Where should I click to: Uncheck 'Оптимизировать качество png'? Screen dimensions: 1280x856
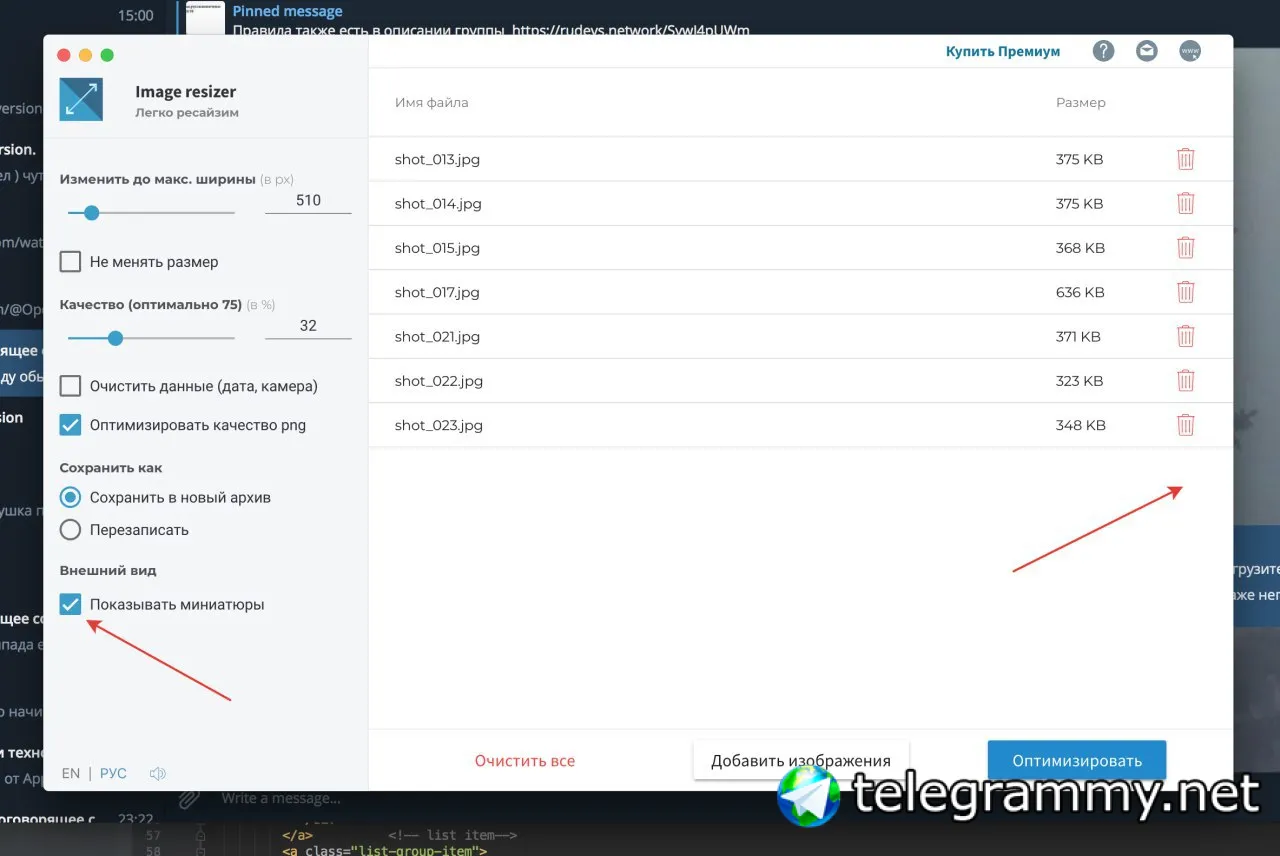[70, 425]
